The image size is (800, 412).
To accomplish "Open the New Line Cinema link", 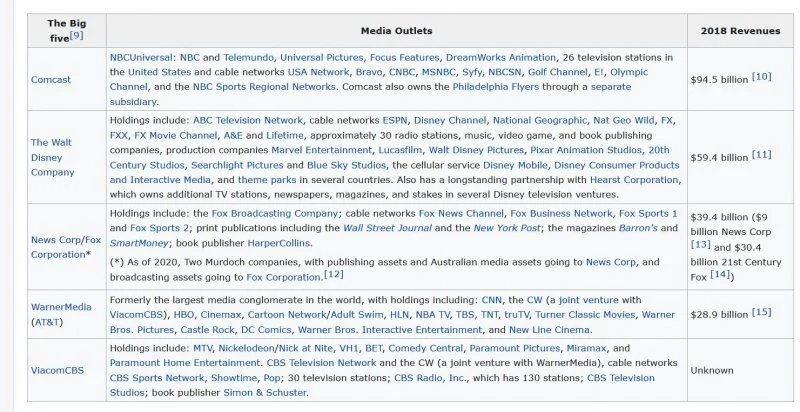I will 549,330.
